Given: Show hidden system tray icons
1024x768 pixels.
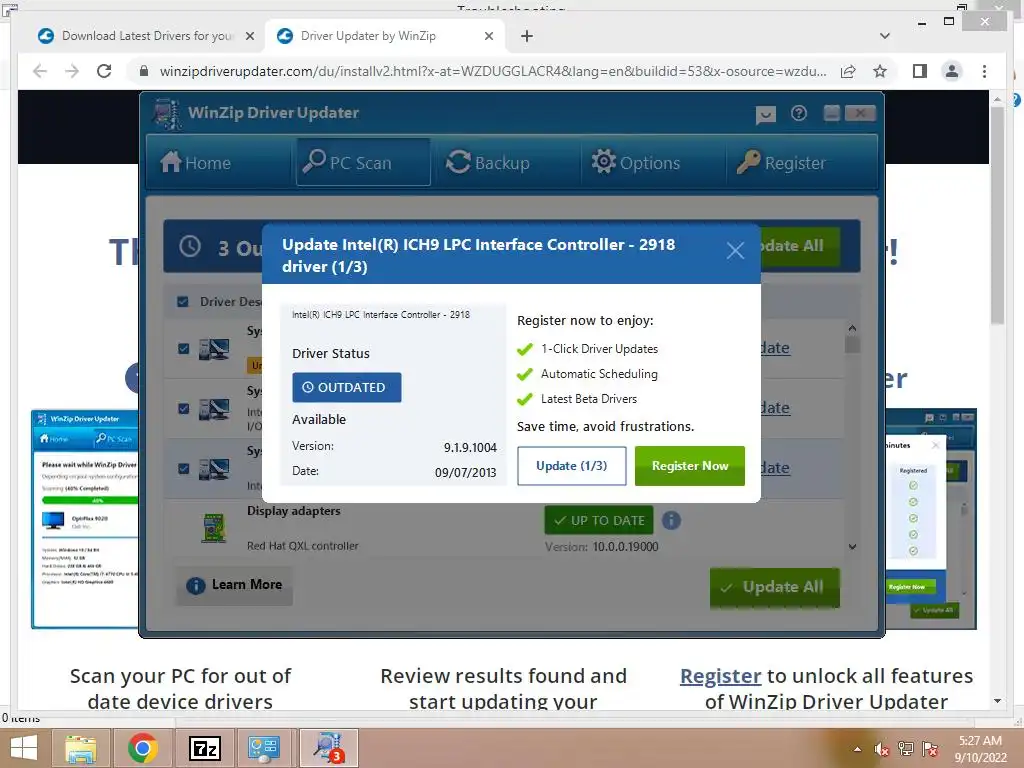Looking at the screenshot, I should 857,749.
